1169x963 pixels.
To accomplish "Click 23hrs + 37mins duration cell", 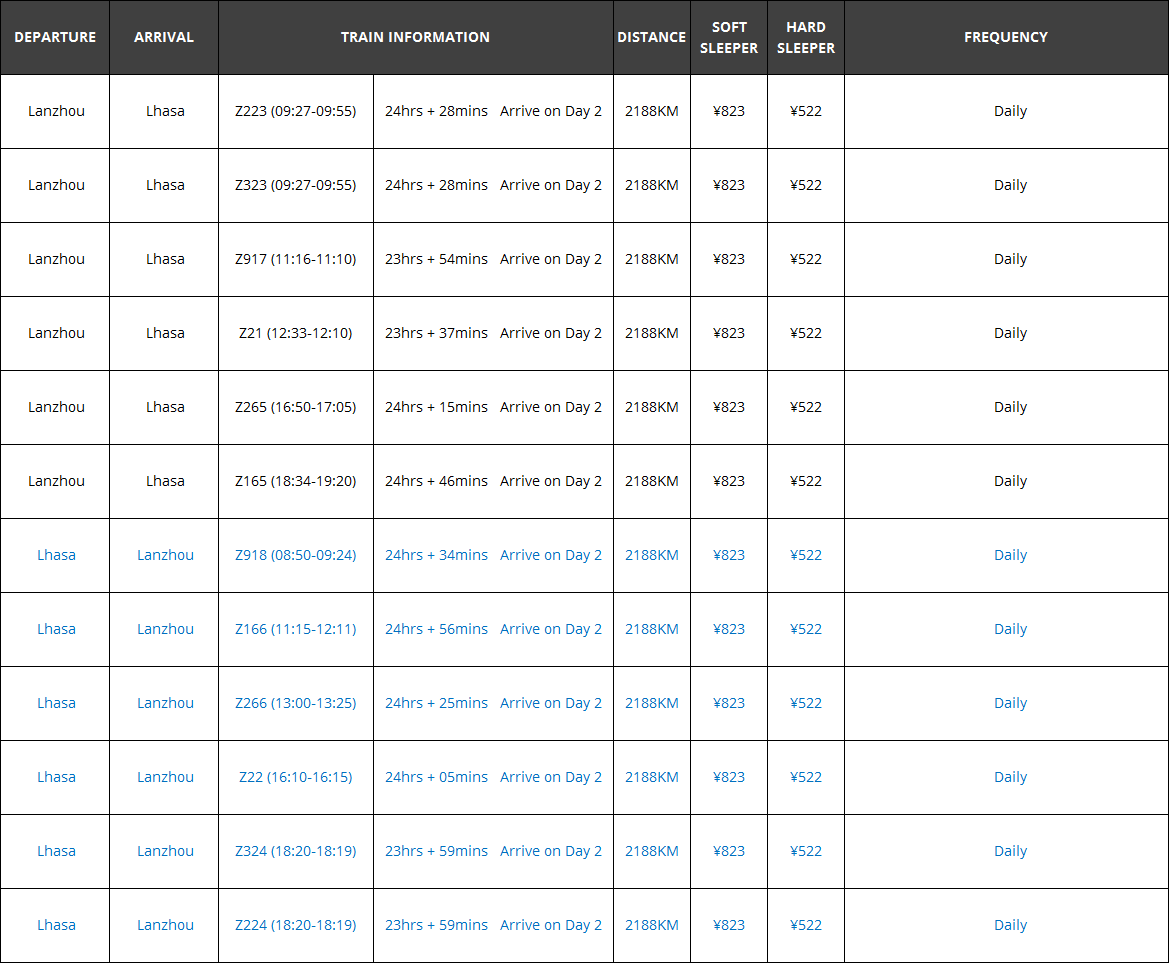I will click(x=436, y=333).
